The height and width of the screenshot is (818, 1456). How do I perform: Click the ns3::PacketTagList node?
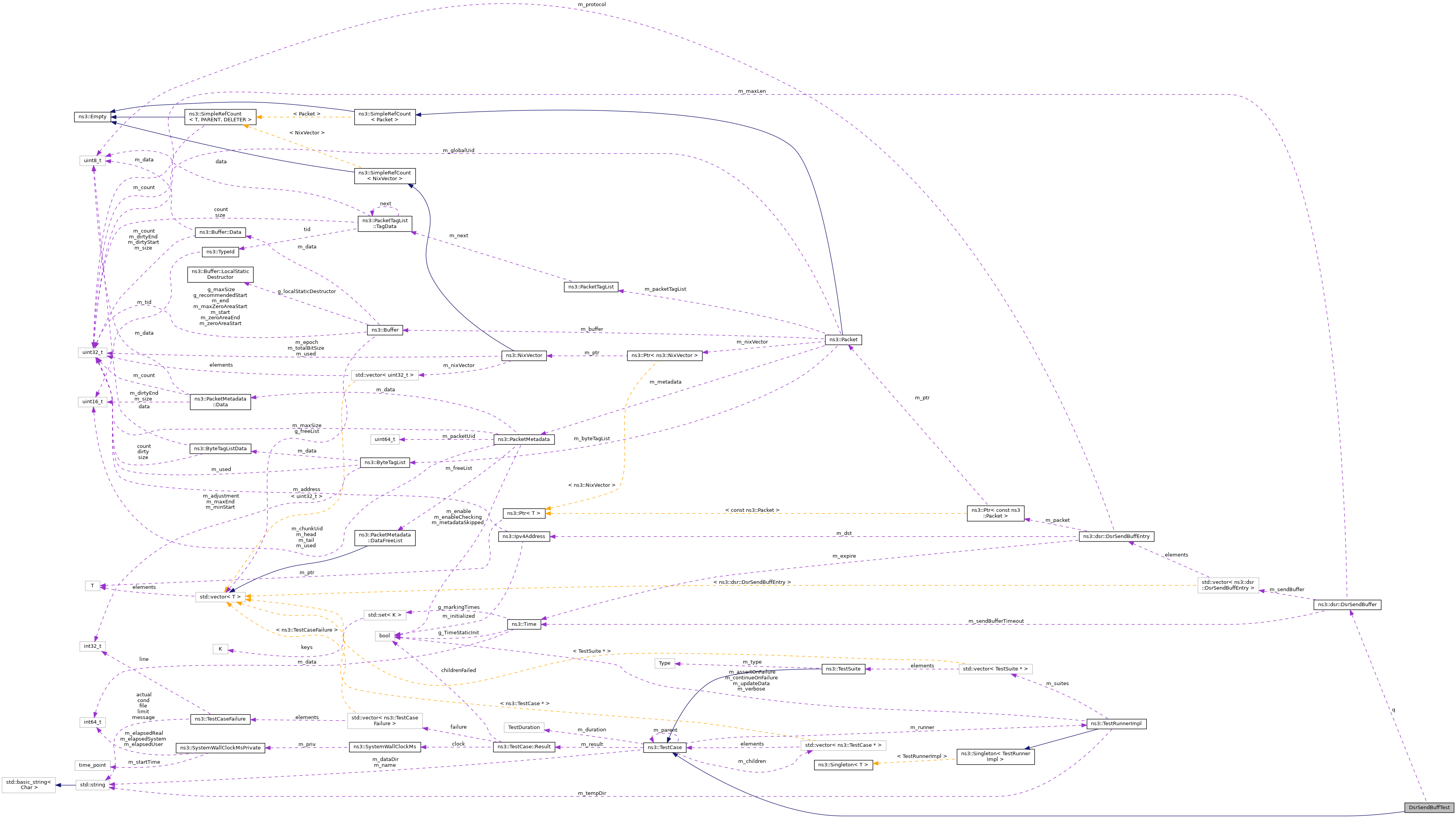click(591, 287)
